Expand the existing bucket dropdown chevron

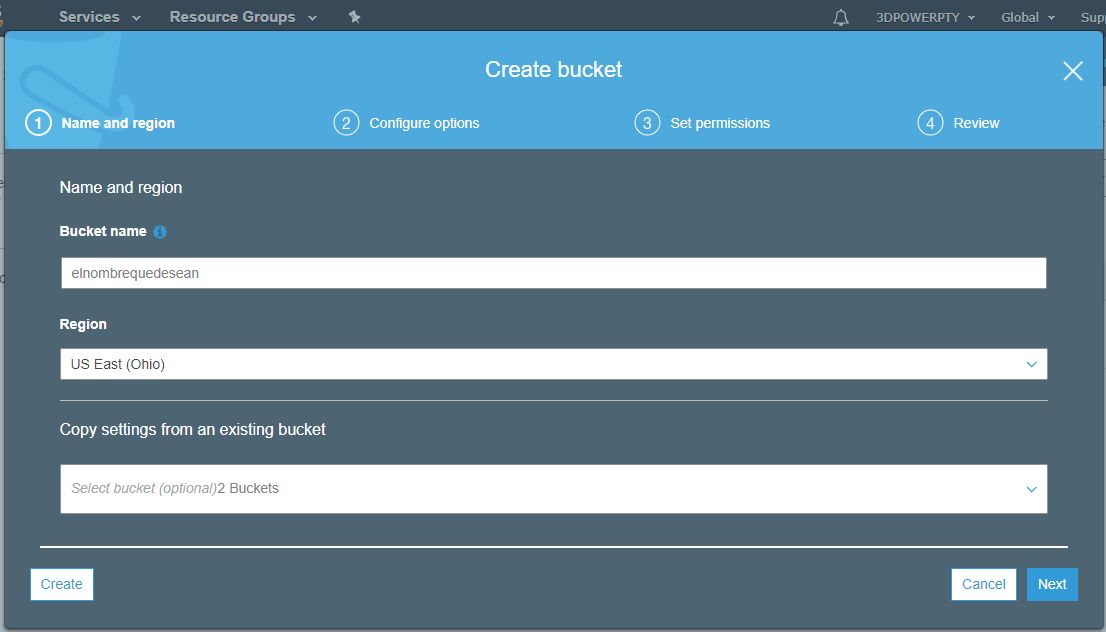(1031, 489)
